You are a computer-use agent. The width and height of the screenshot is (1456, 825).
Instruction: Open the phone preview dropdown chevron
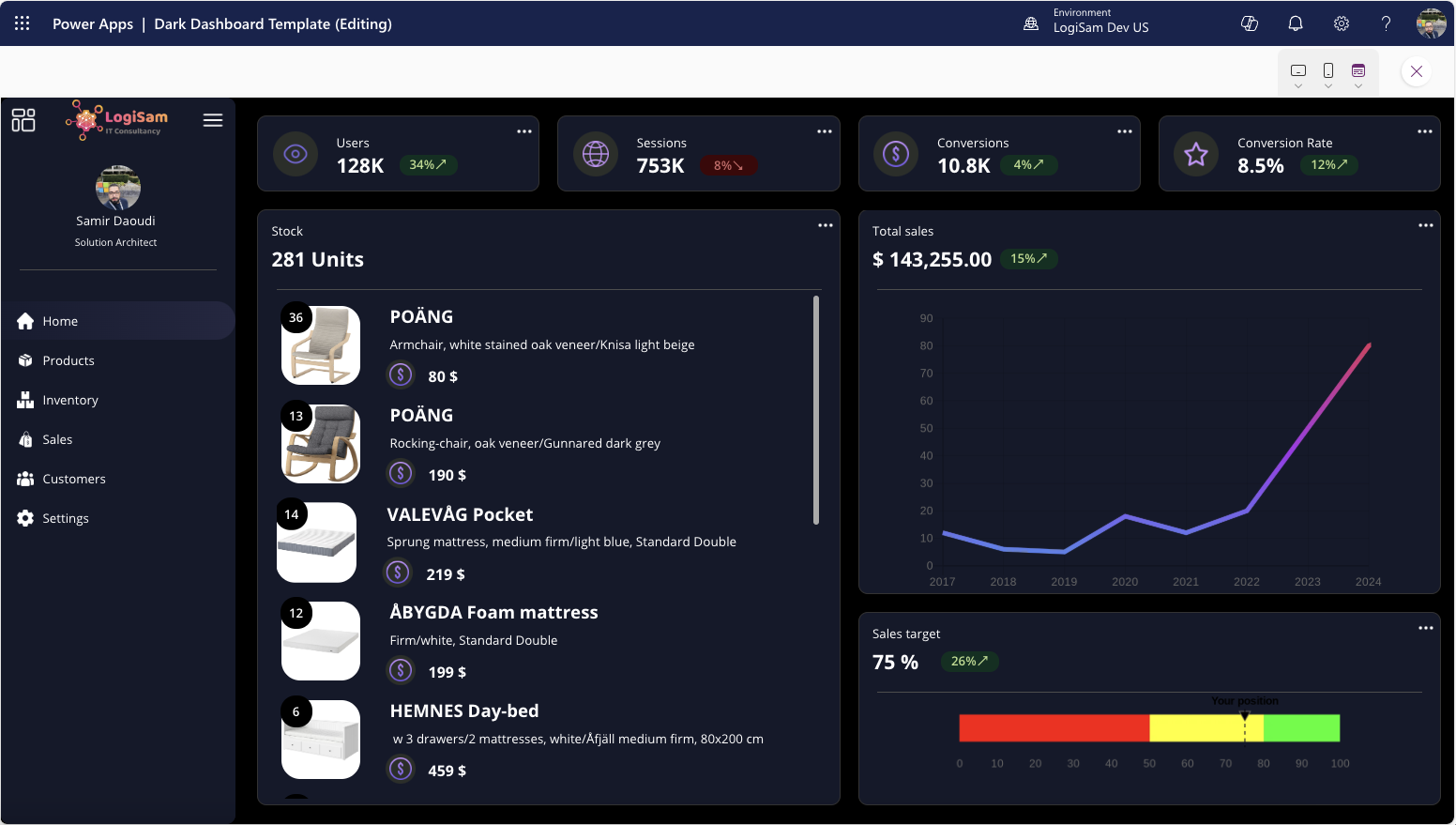pyautogui.click(x=1328, y=86)
